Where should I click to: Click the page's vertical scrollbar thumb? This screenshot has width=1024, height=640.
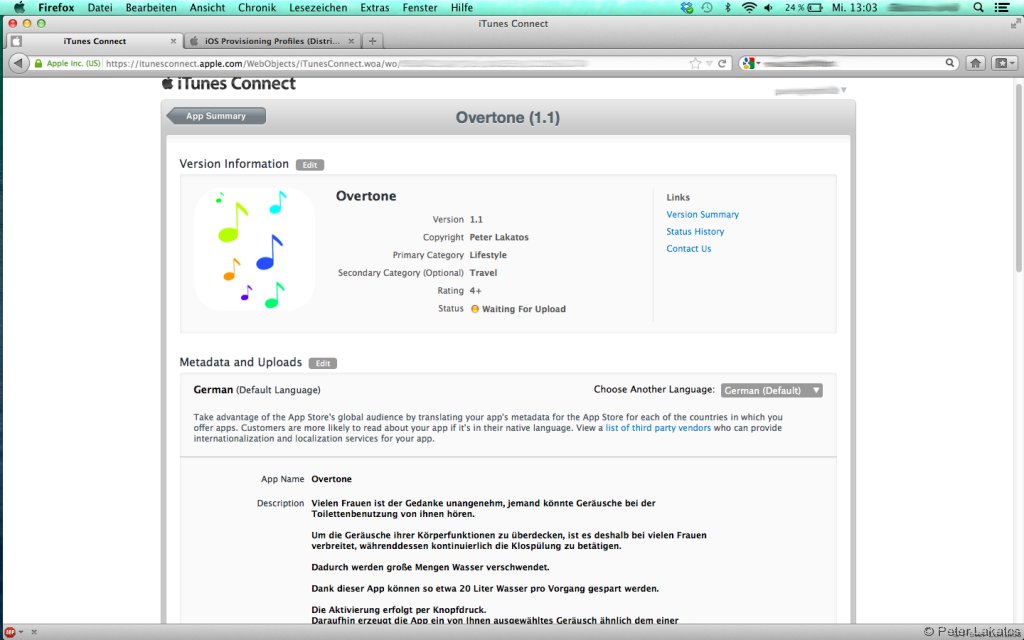point(1019,176)
